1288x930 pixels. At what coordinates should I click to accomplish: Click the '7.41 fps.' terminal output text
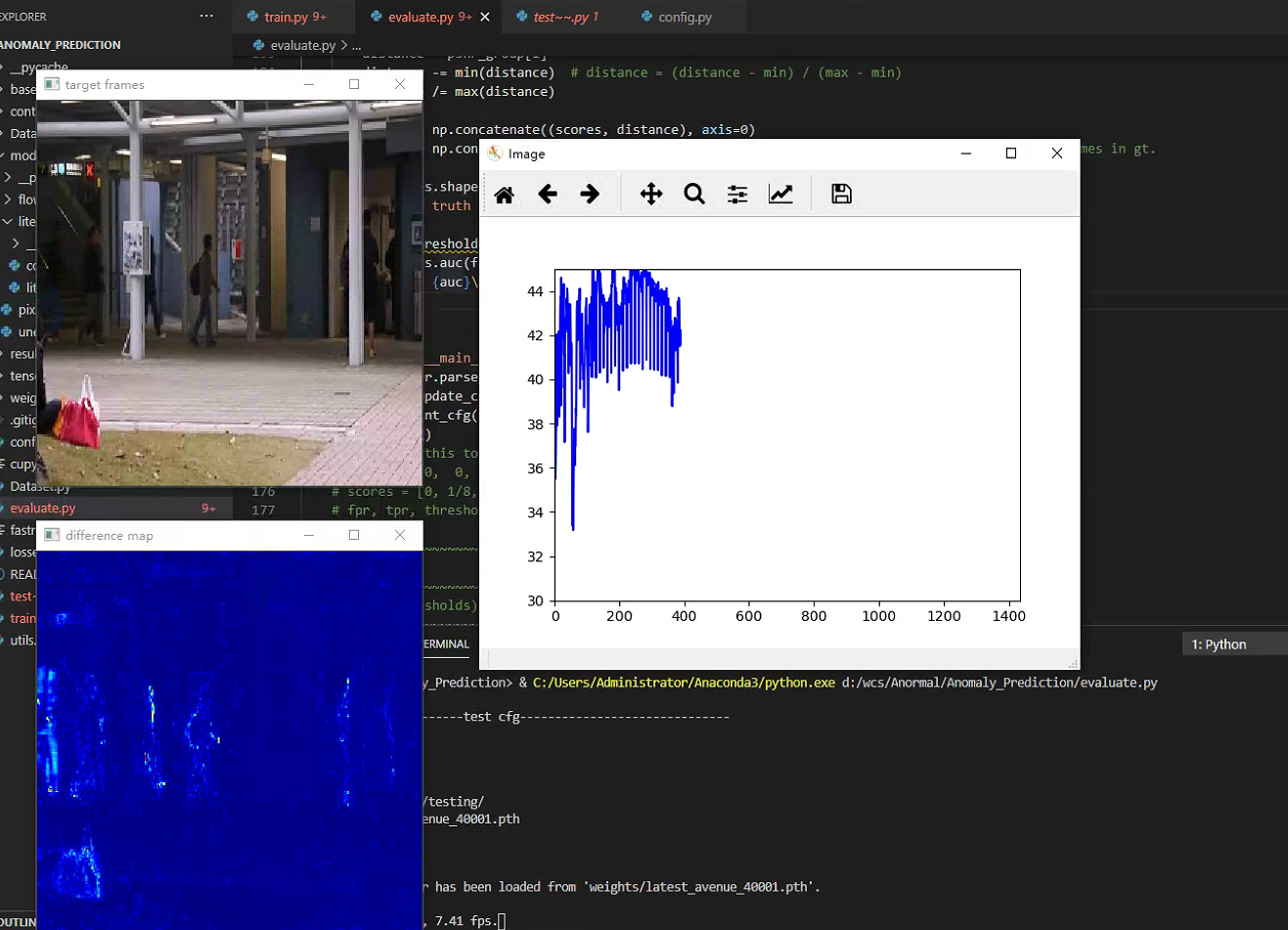(x=465, y=921)
